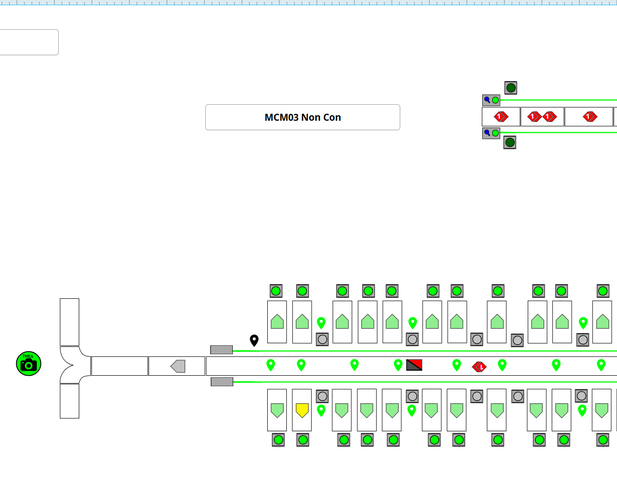Click the empty rounded box at top left
617x504 pixels.
point(28,42)
